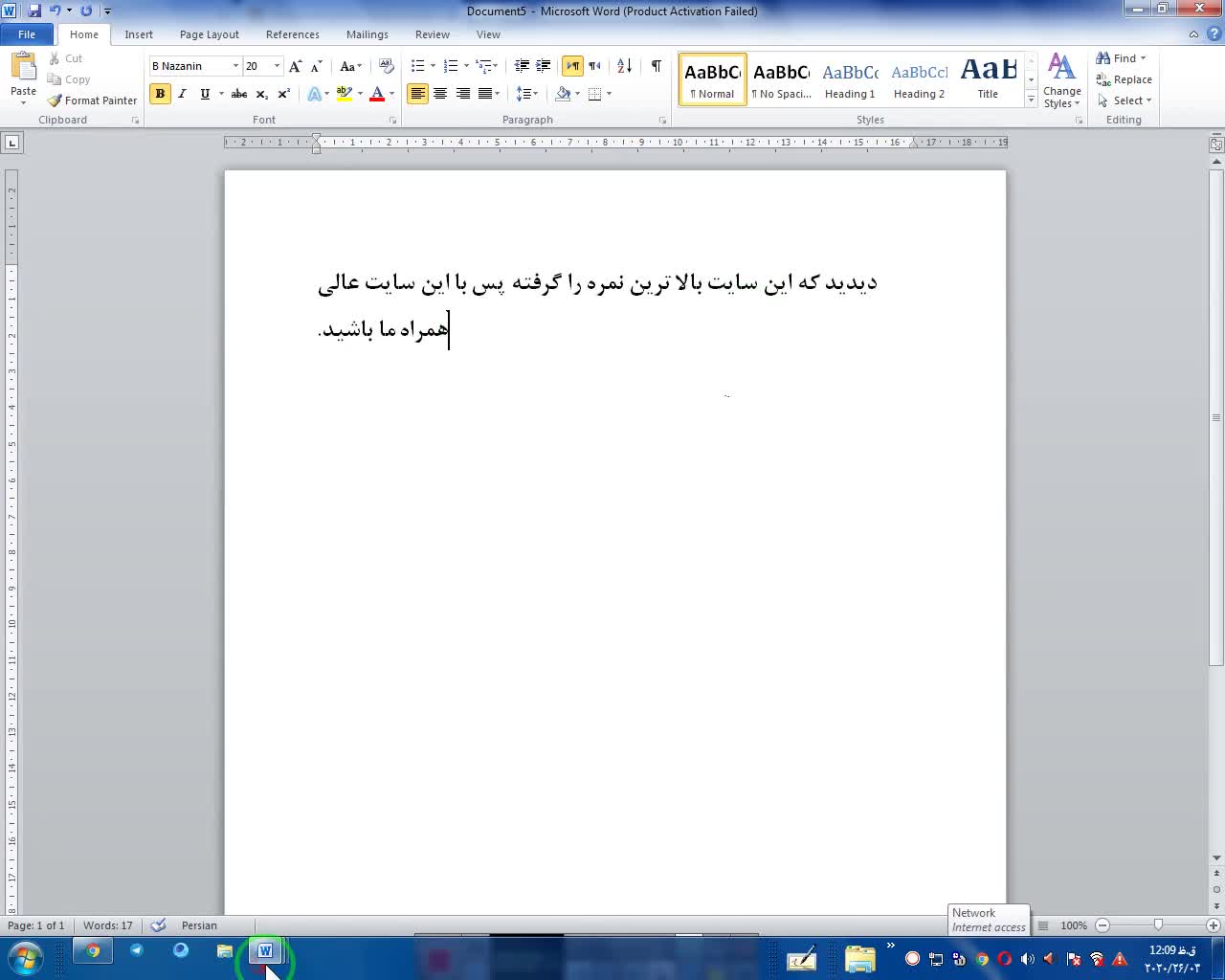Open the Page Layout tab
Viewport: 1225px width, 980px height.
[209, 34]
